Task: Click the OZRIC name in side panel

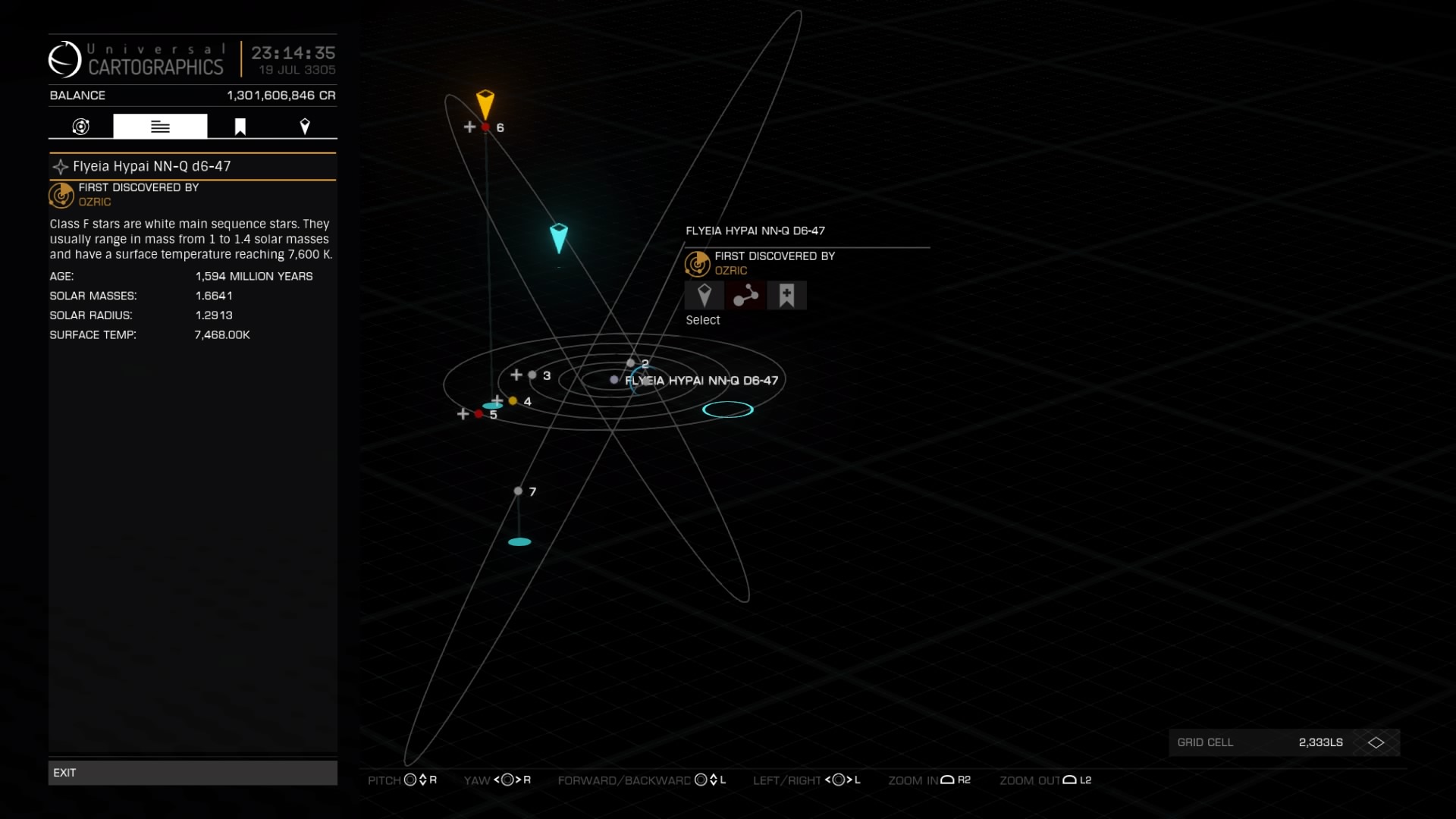Action: (x=95, y=202)
